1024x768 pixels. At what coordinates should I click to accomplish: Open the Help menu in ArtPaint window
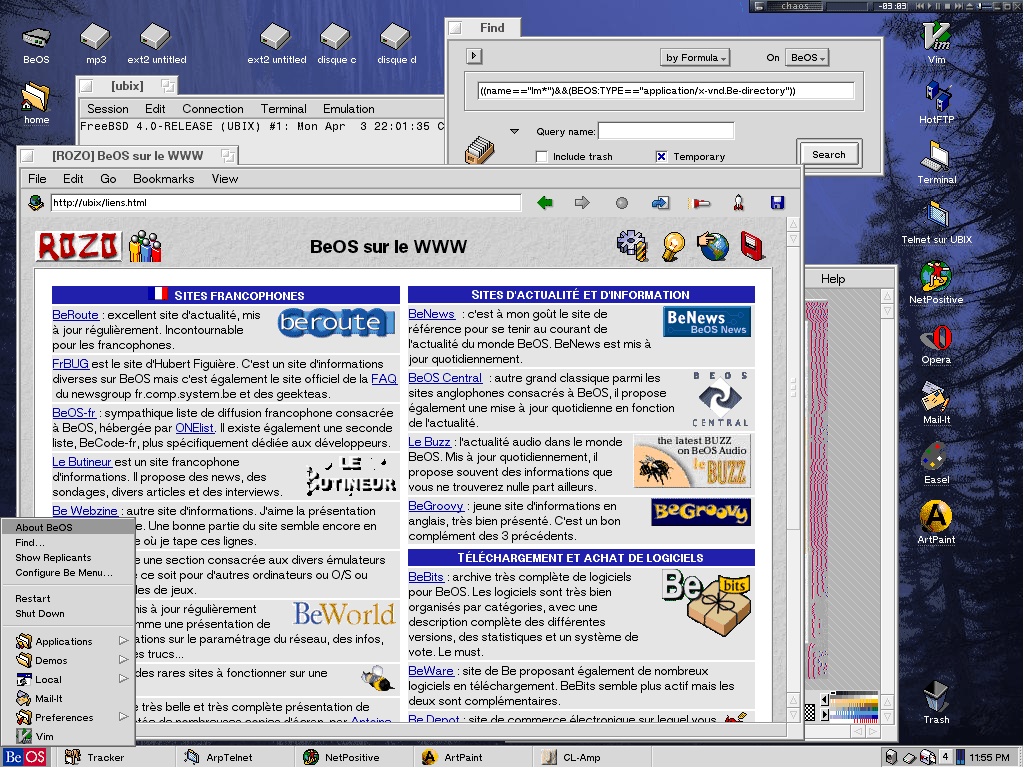pyautogui.click(x=833, y=279)
